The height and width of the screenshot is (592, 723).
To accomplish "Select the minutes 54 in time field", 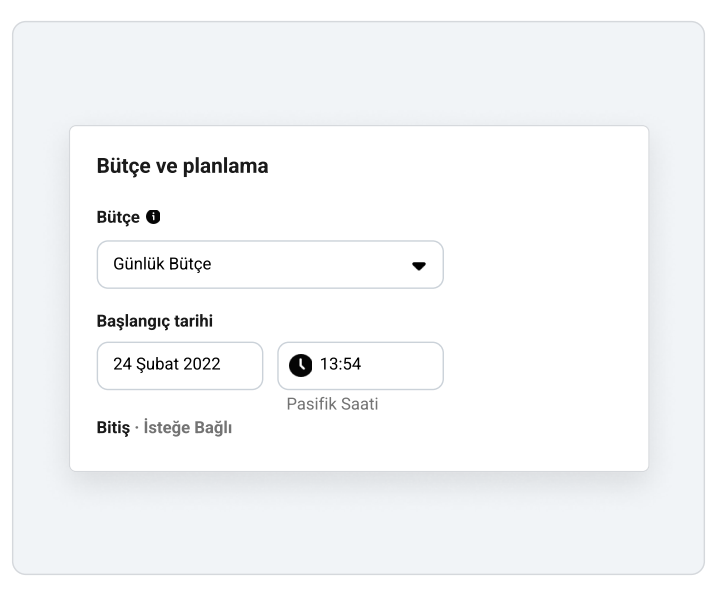I will (351, 364).
